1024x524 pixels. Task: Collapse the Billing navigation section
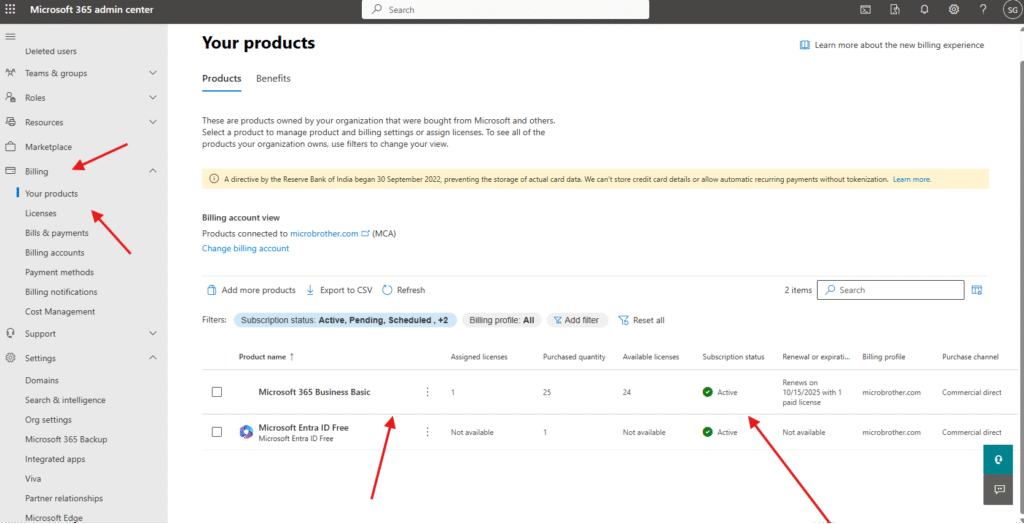pos(153,171)
